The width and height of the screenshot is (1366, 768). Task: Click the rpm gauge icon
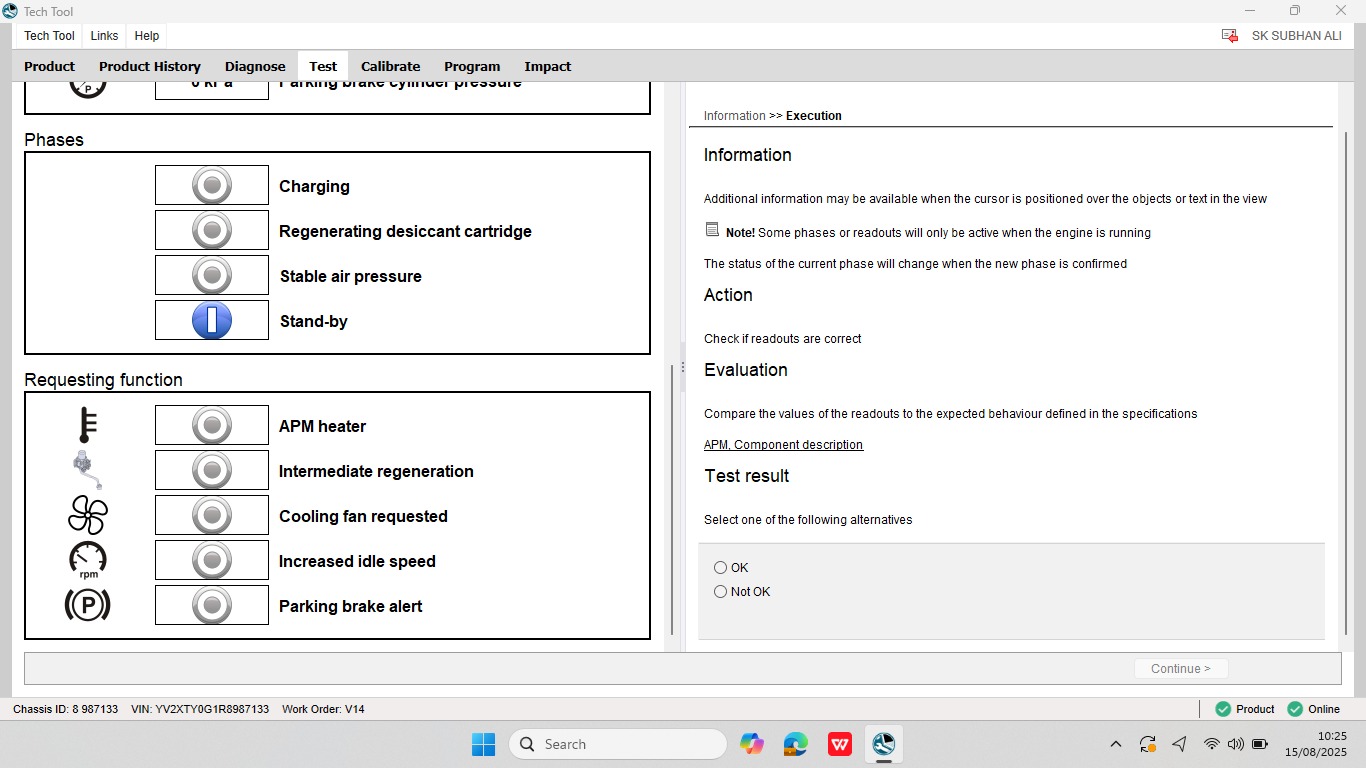tap(88, 560)
